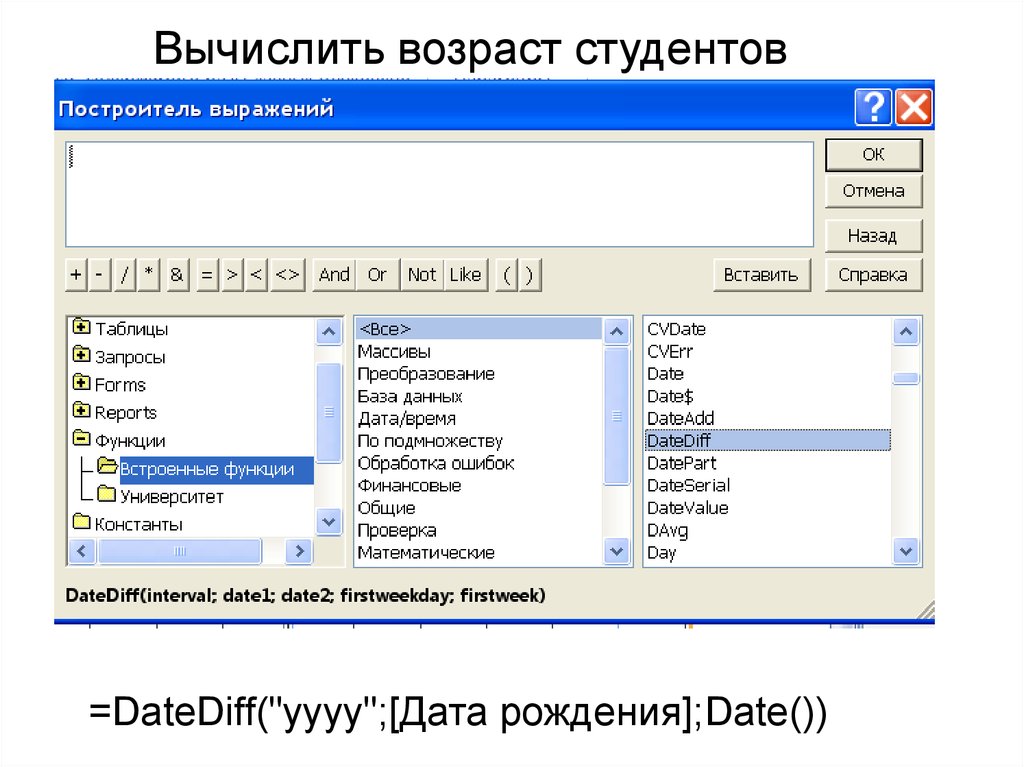Expand the Запросы tree node
The image size is (1024, 767).
[x=81, y=356]
